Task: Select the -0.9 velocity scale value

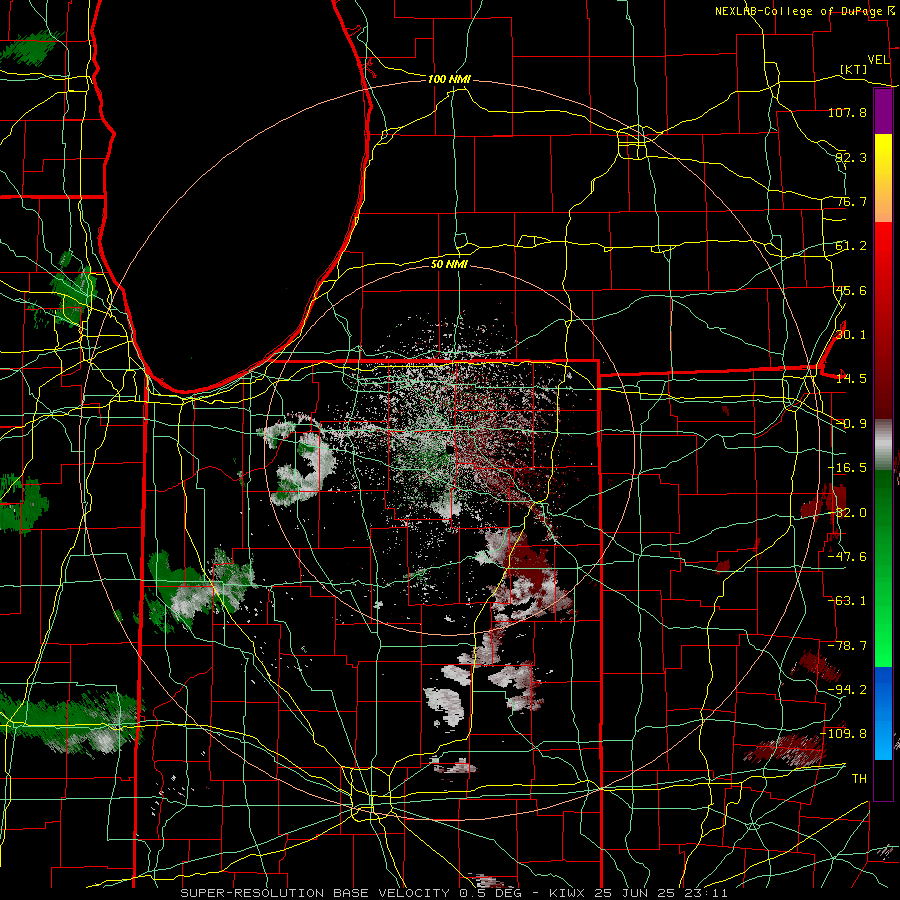Action: pos(851,424)
